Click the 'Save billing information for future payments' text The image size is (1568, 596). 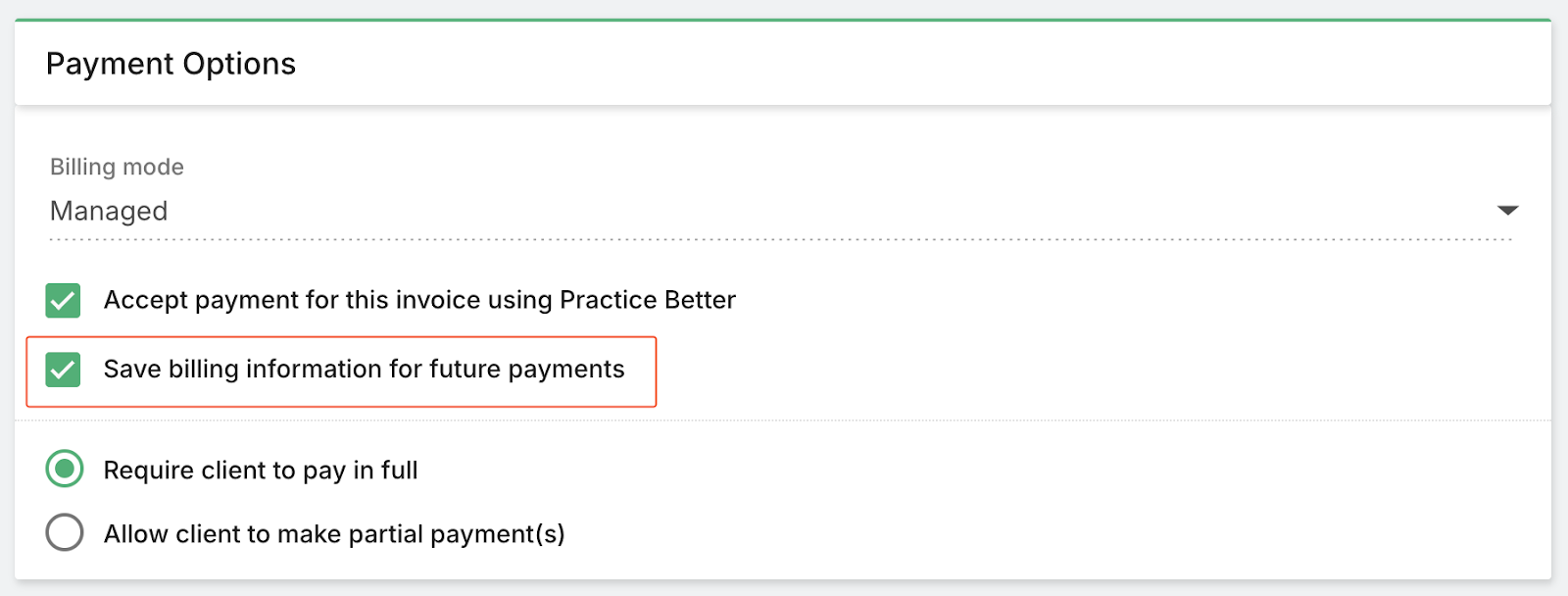(364, 370)
